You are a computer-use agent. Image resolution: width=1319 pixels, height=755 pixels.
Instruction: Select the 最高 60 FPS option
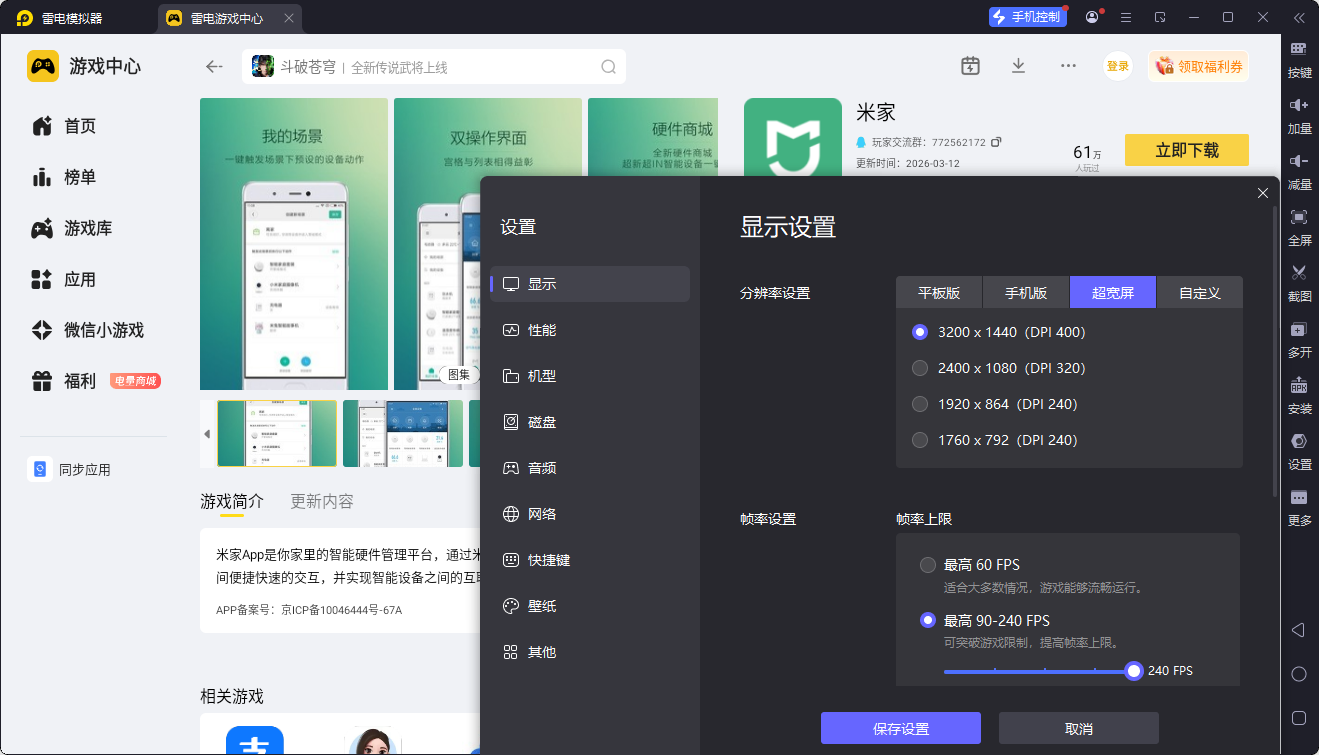928,565
